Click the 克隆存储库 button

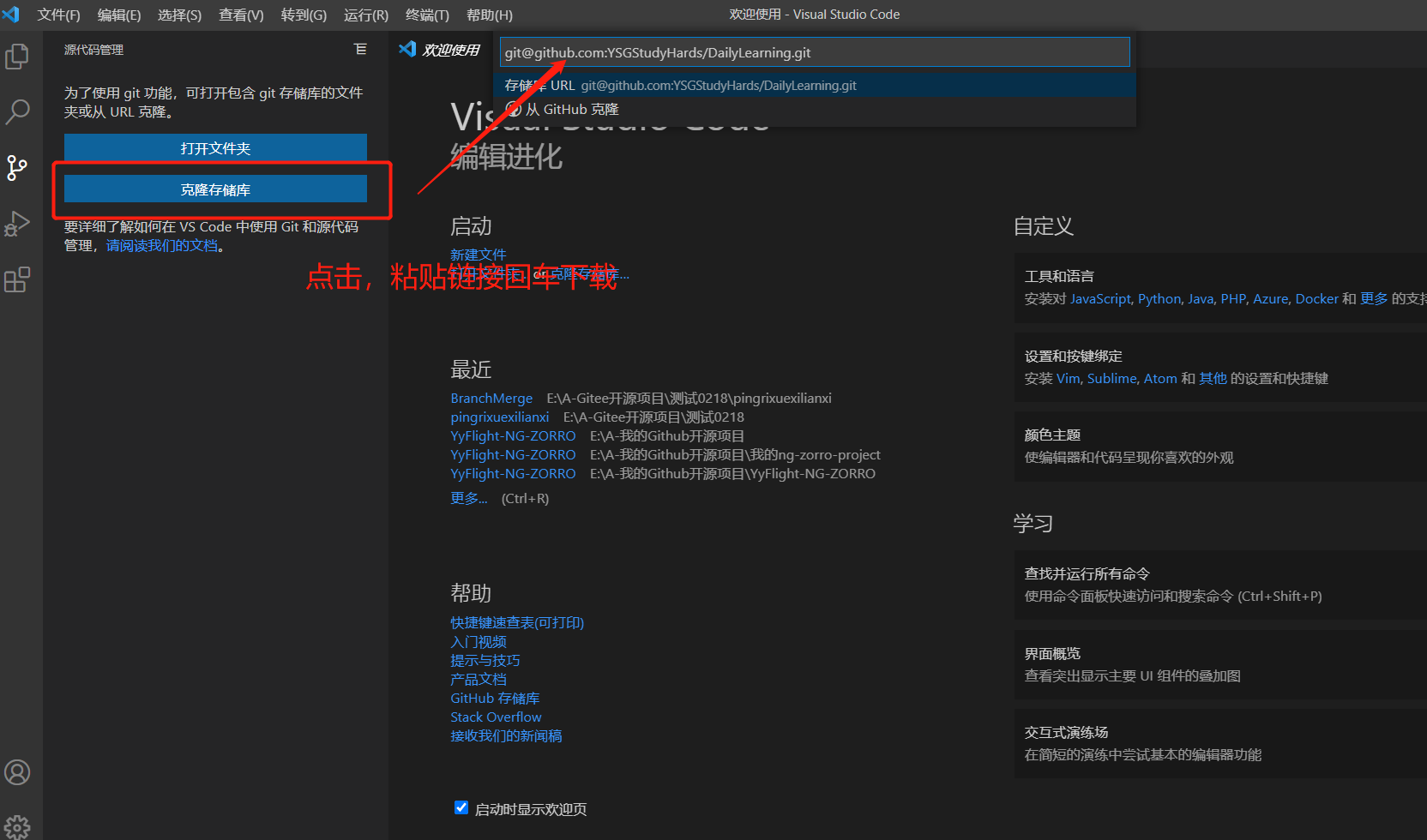215,189
